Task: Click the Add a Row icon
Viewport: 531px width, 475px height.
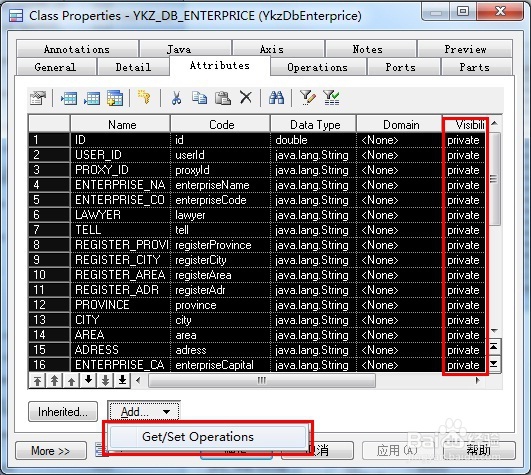Action: tap(92, 98)
